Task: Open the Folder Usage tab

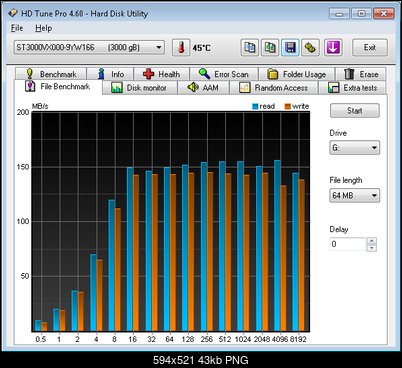Action: [x=297, y=74]
